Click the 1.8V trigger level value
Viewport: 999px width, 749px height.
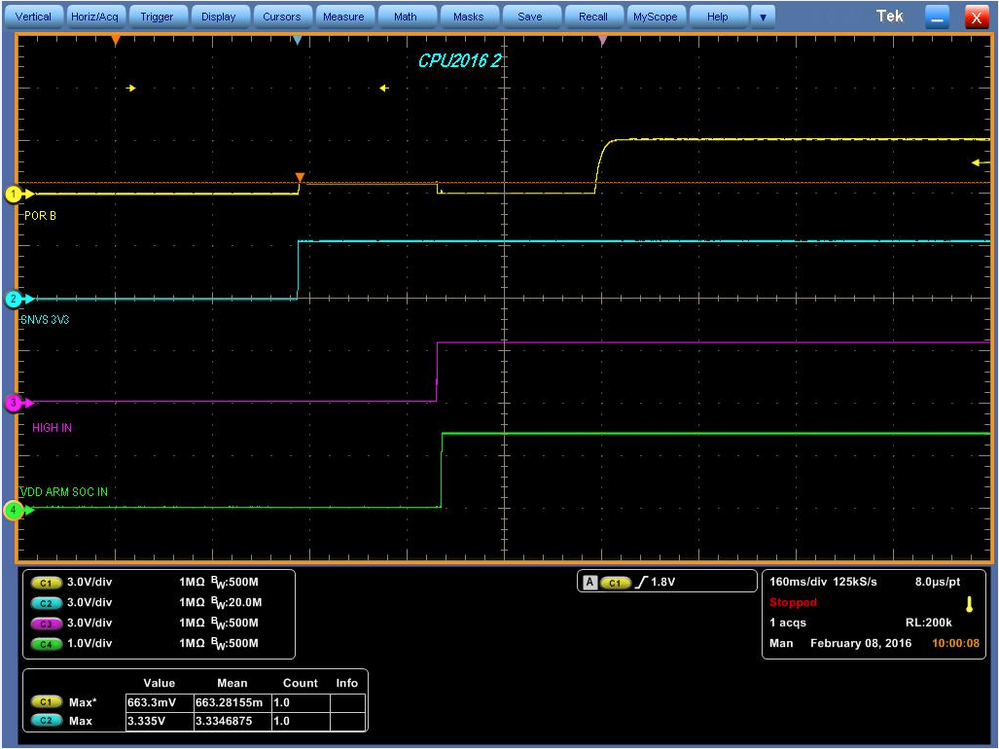click(663, 582)
